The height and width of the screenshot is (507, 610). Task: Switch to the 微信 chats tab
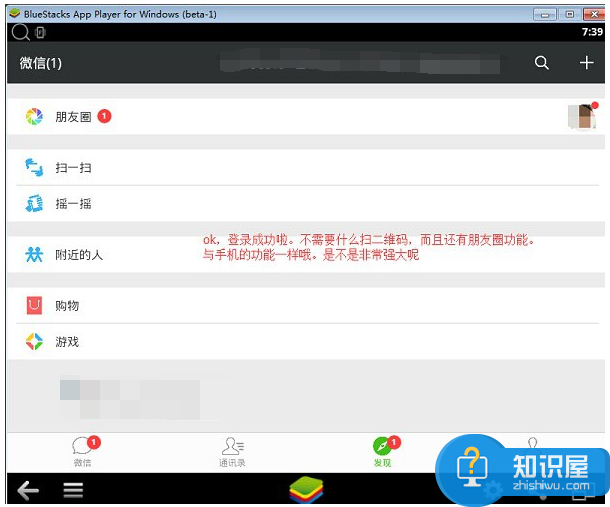pos(82,452)
